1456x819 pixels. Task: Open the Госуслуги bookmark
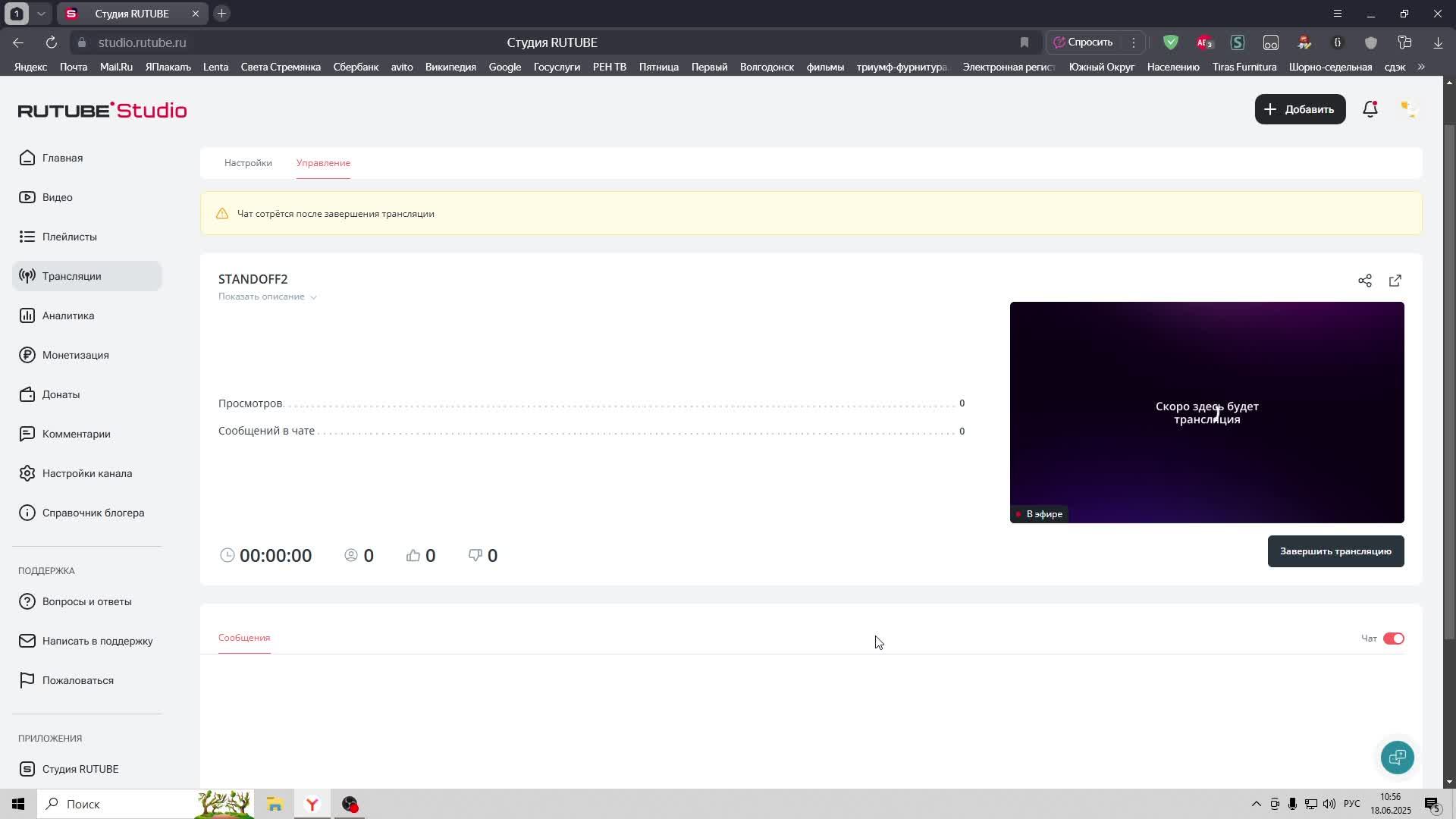(x=557, y=67)
